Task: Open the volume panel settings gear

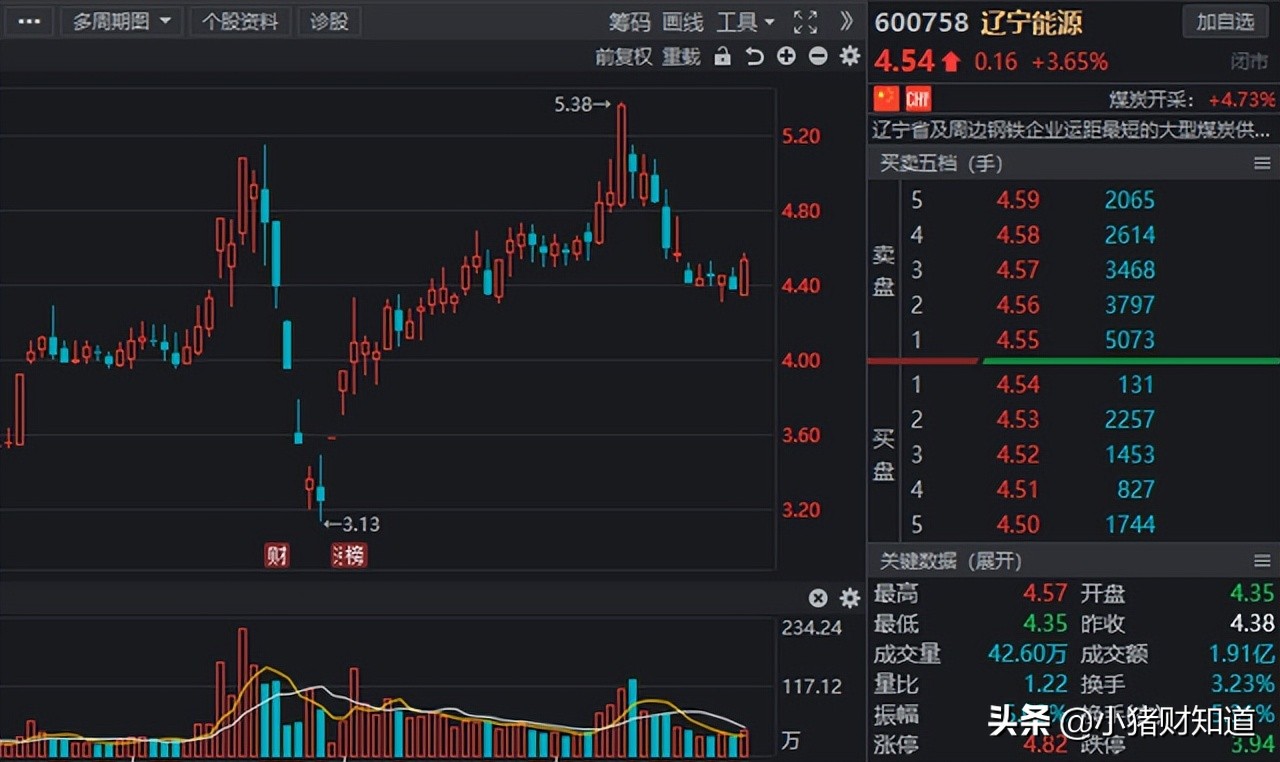Action: 849,598
